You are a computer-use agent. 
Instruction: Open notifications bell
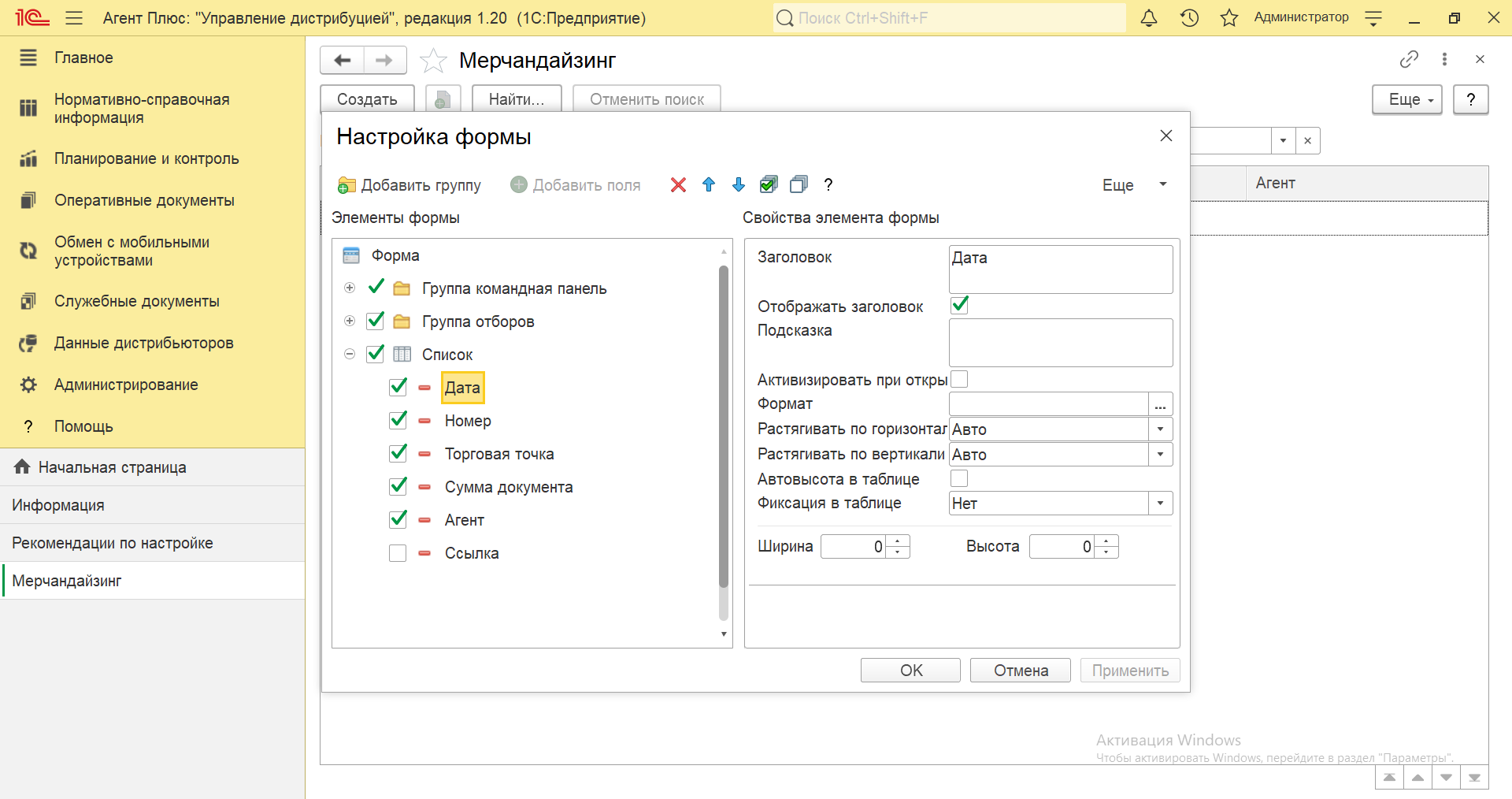coord(1149,17)
